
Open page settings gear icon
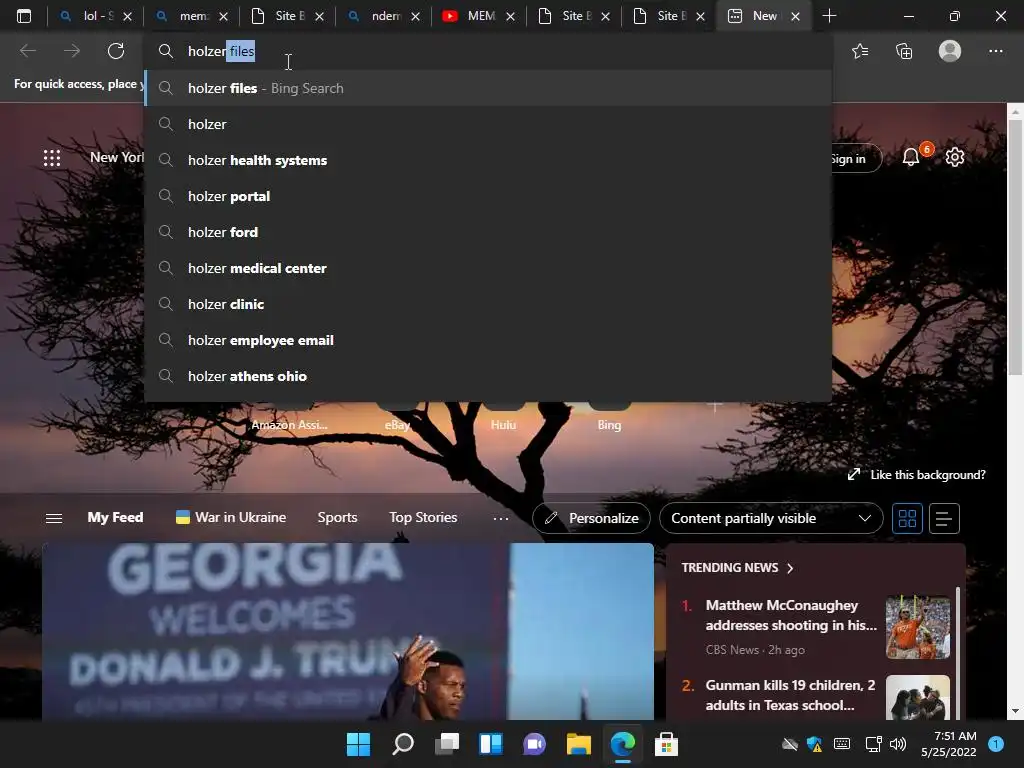click(955, 157)
